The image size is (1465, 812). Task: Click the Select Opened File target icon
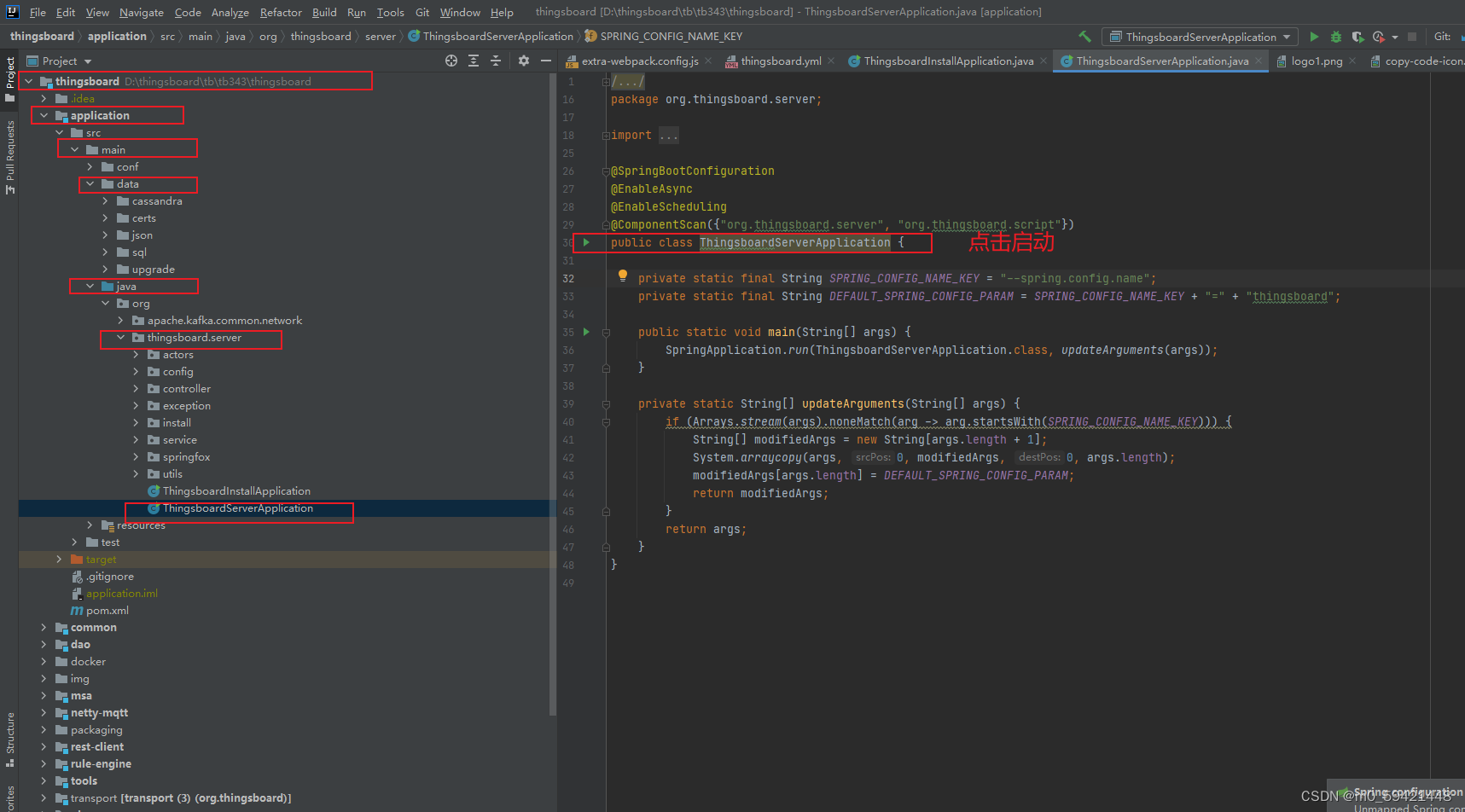pos(451,61)
